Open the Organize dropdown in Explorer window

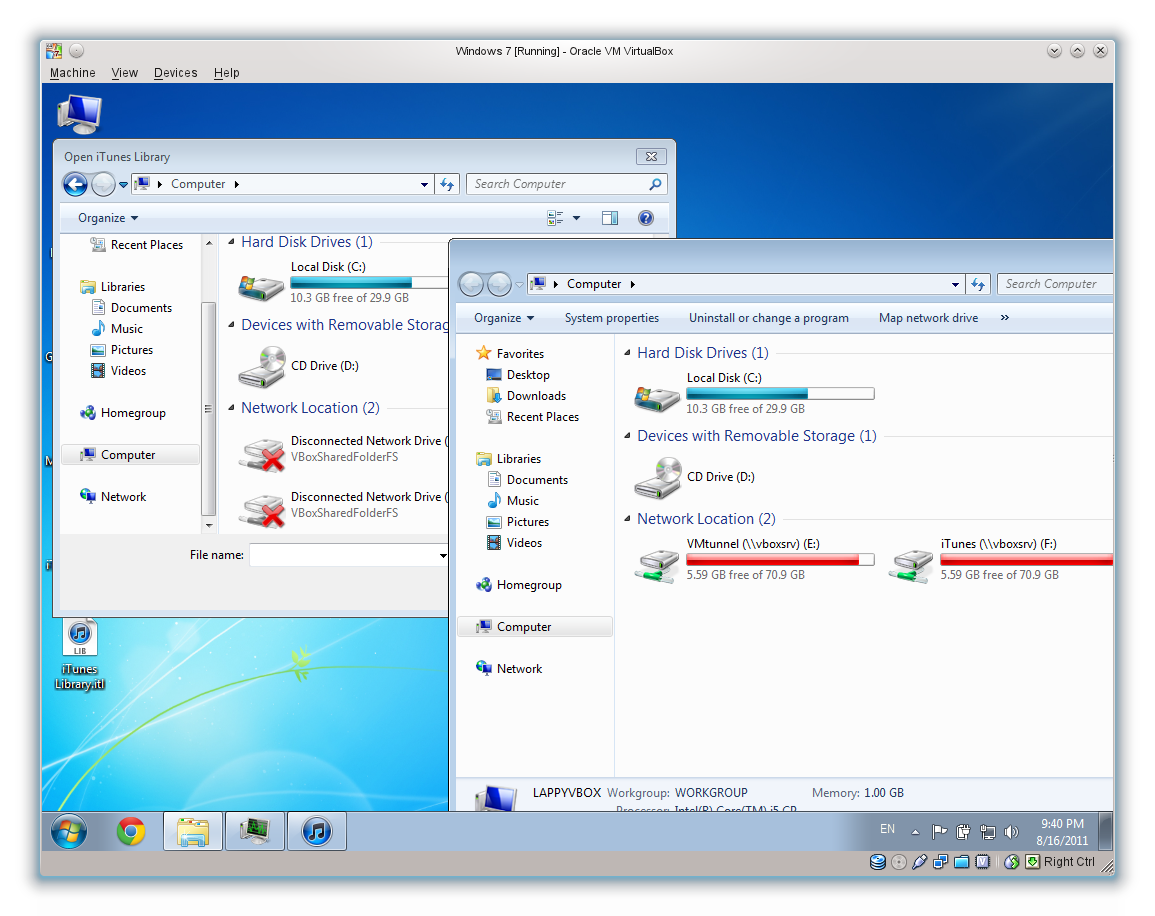click(504, 318)
